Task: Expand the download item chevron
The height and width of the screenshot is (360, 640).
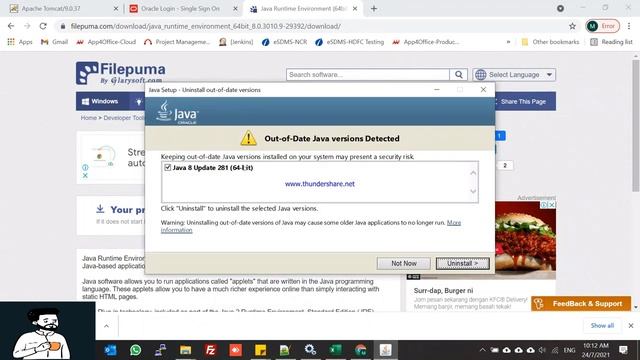Action: click(x=106, y=326)
